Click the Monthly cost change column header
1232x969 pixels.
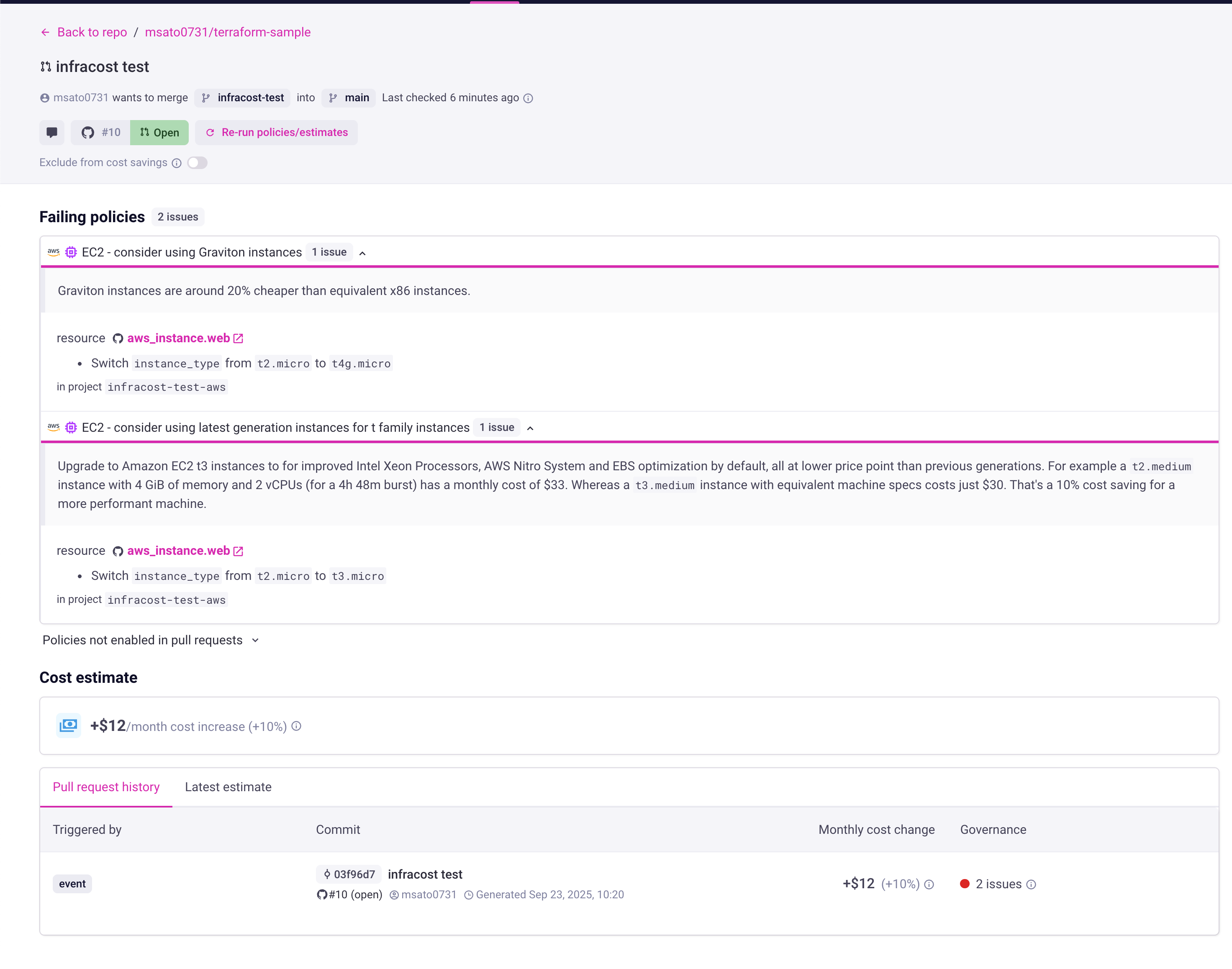click(876, 829)
